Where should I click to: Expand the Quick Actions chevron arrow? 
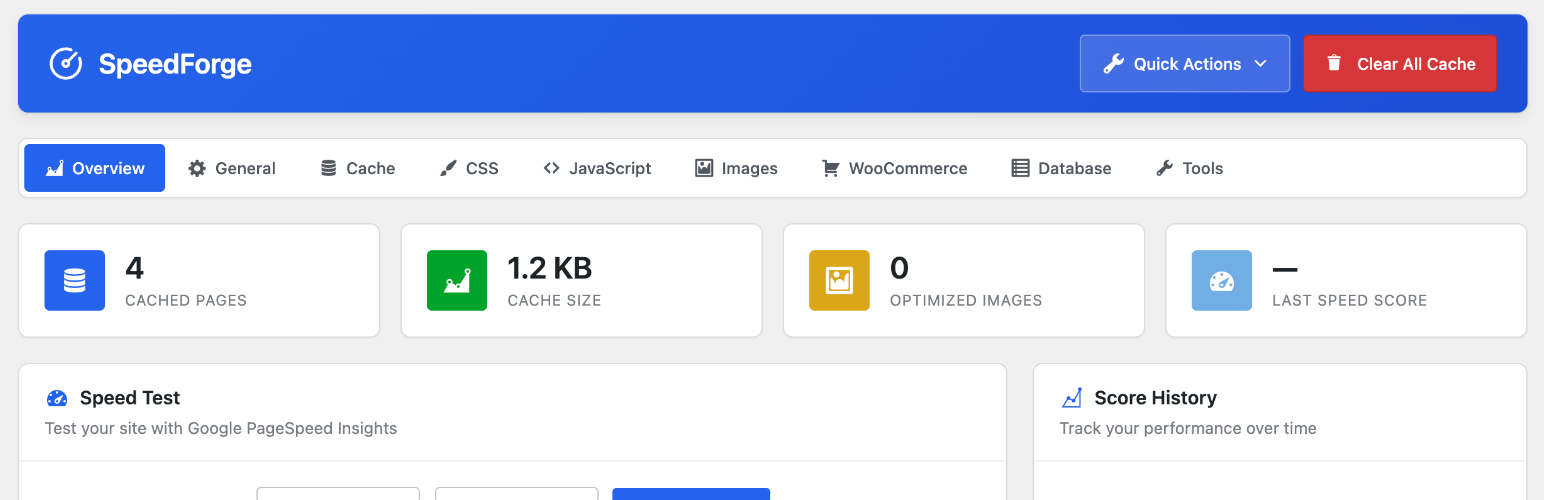(x=1260, y=64)
